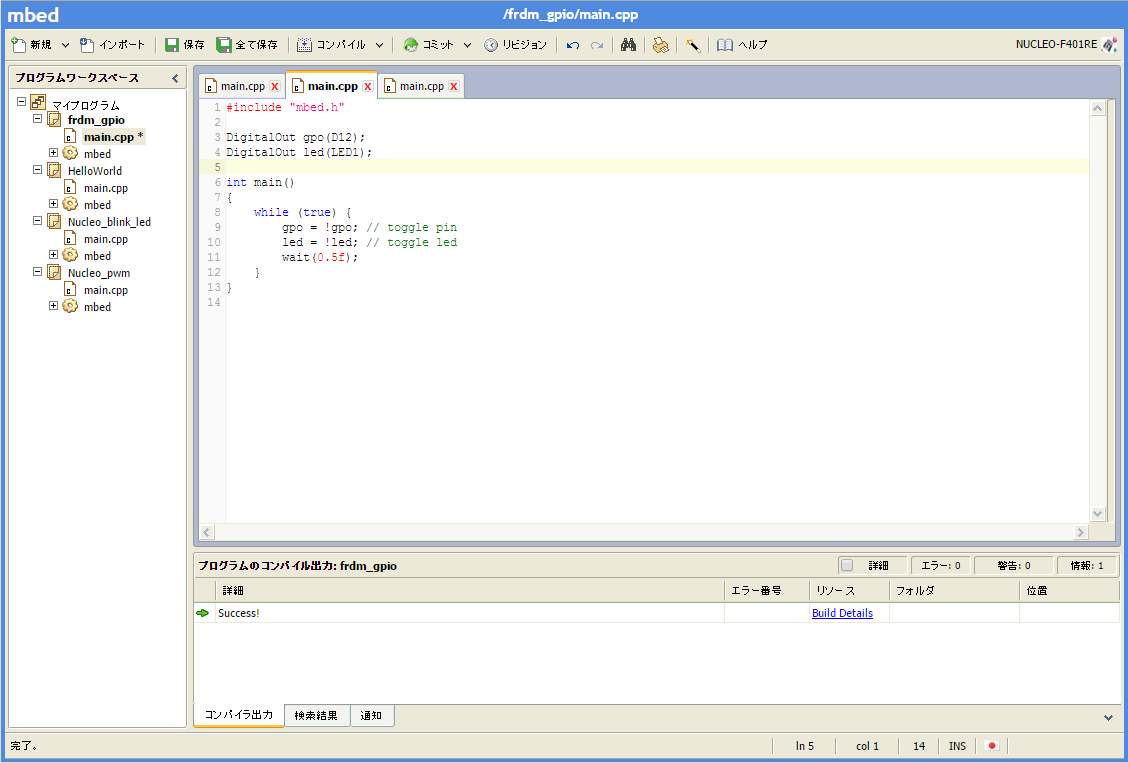Open main.cpp under Nucleo_blink_led
Viewport: 1128px width, 763px height.
(x=106, y=239)
